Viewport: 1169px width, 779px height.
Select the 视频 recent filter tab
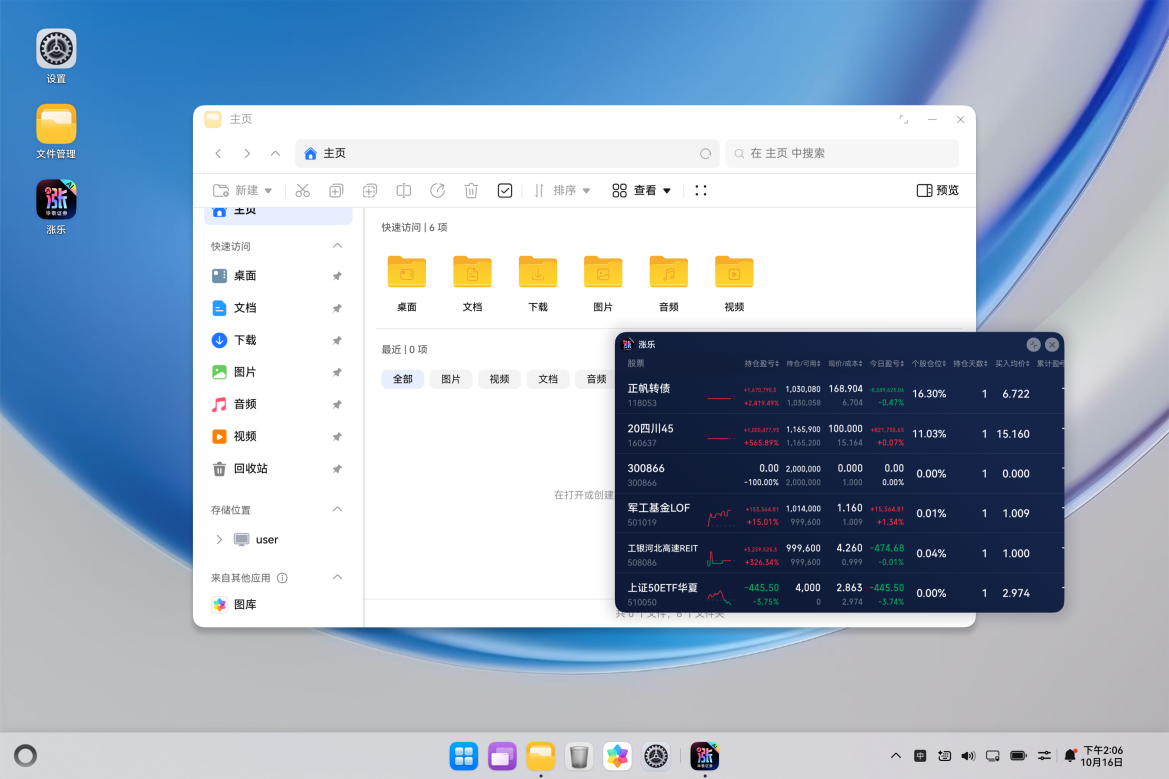[500, 379]
